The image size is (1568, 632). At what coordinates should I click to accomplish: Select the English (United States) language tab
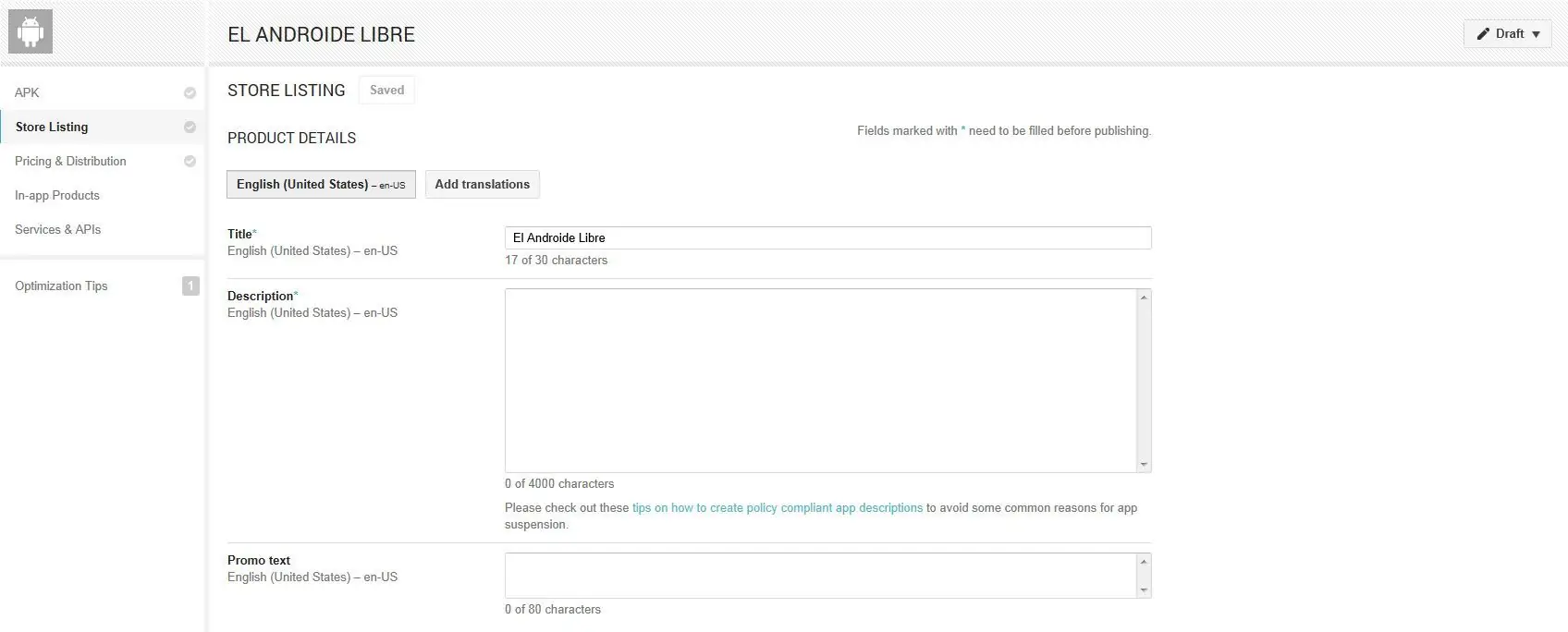click(321, 184)
